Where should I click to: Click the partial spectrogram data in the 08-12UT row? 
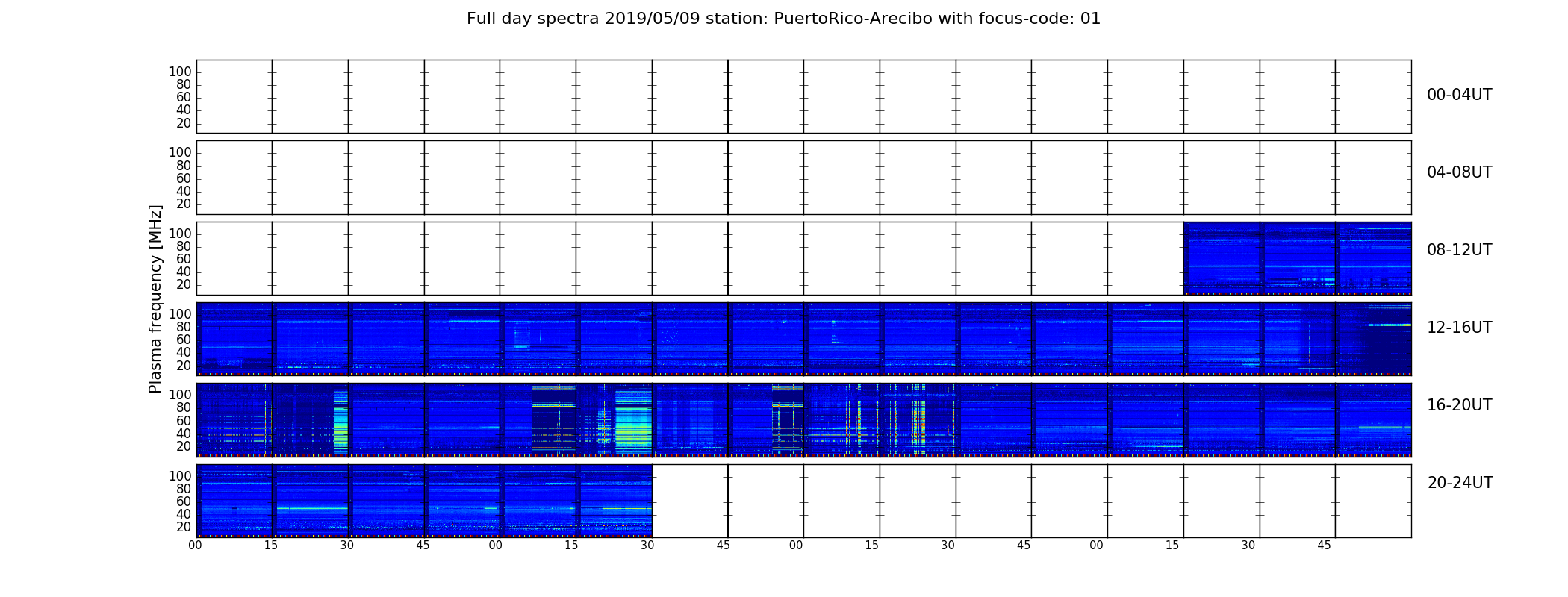[1298, 258]
